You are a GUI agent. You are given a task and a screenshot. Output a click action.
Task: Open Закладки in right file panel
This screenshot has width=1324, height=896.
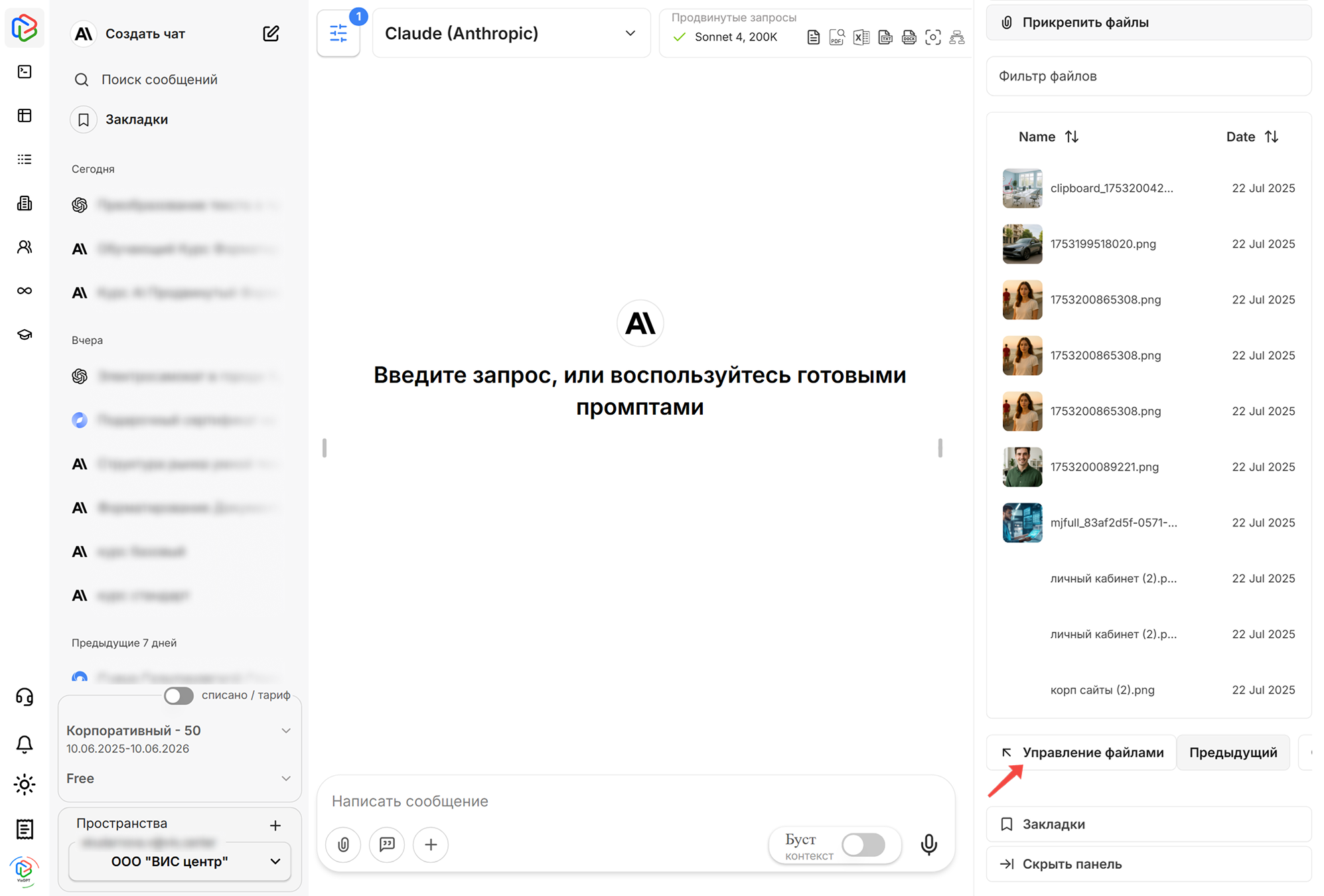pos(1148,824)
